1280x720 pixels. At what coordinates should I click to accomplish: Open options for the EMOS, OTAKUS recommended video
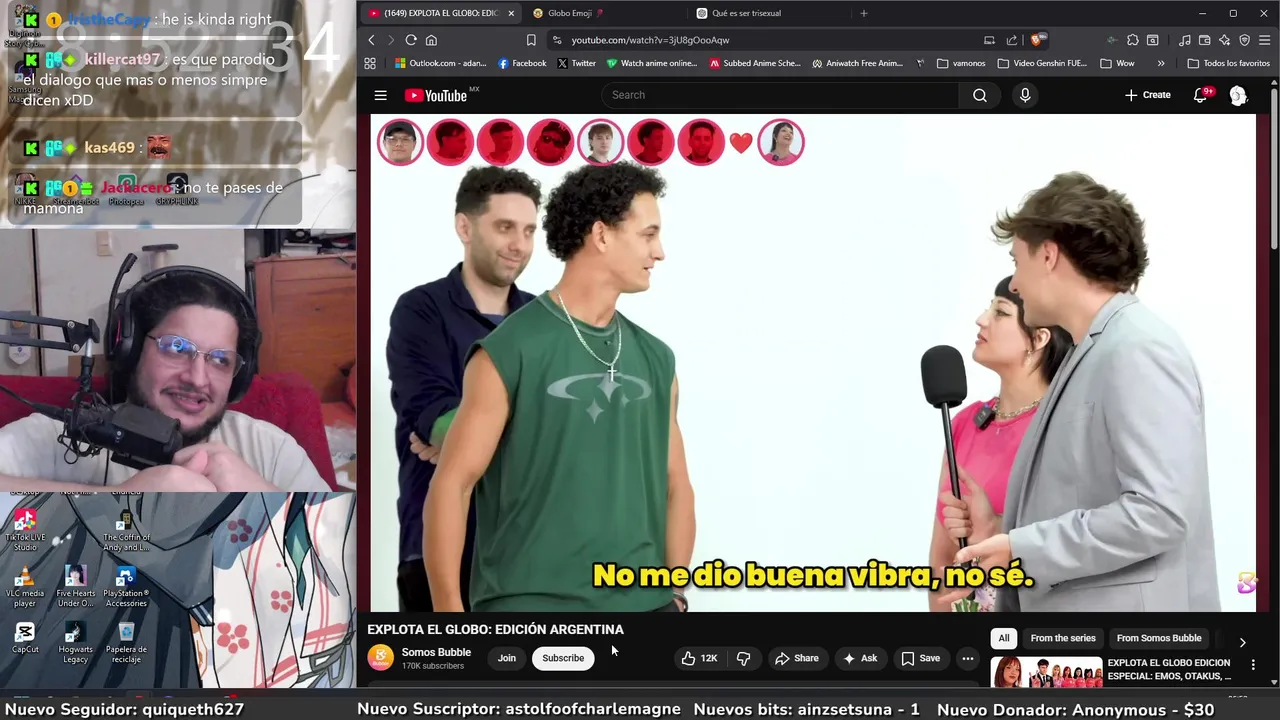[1253, 664]
